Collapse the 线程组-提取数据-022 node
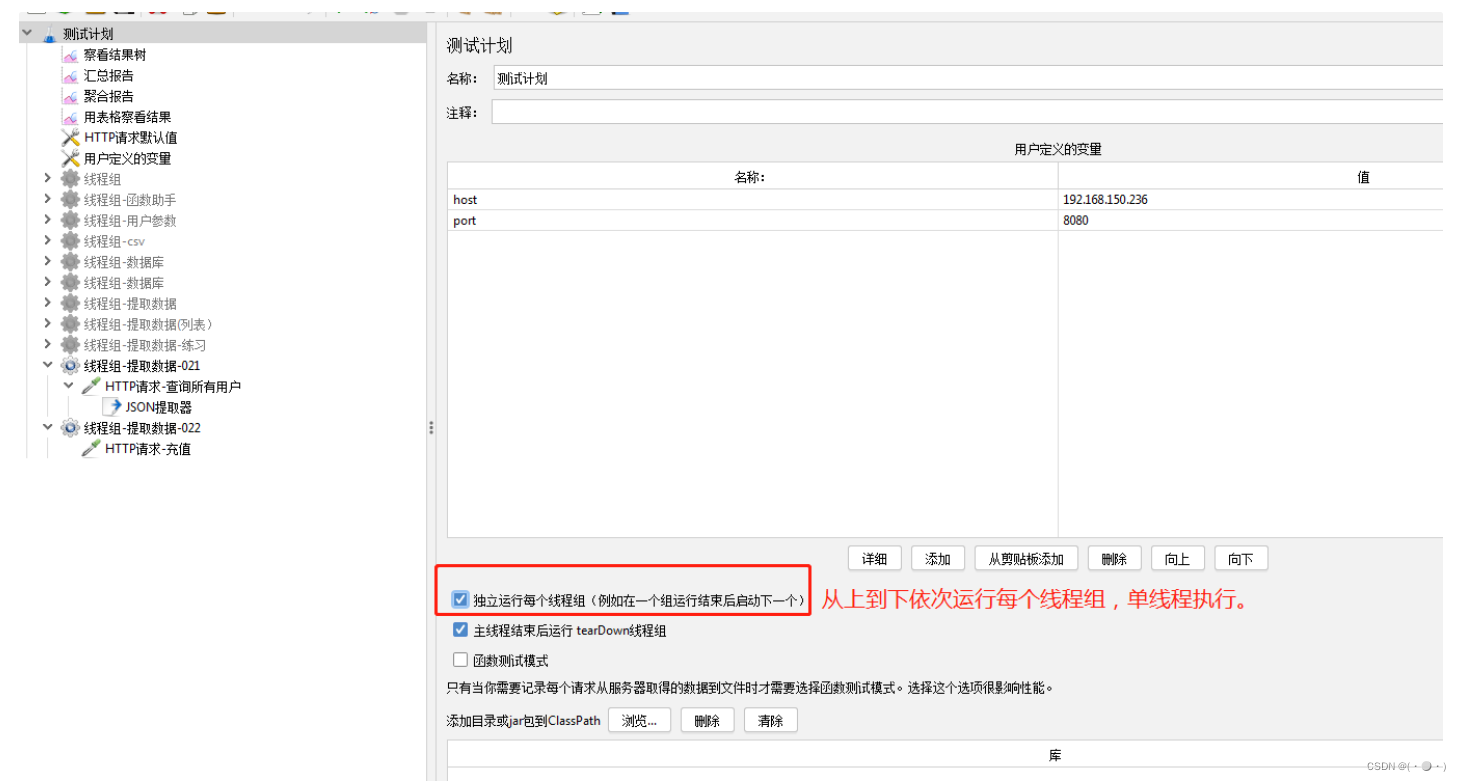This screenshot has width=1461, height=781. [x=47, y=427]
